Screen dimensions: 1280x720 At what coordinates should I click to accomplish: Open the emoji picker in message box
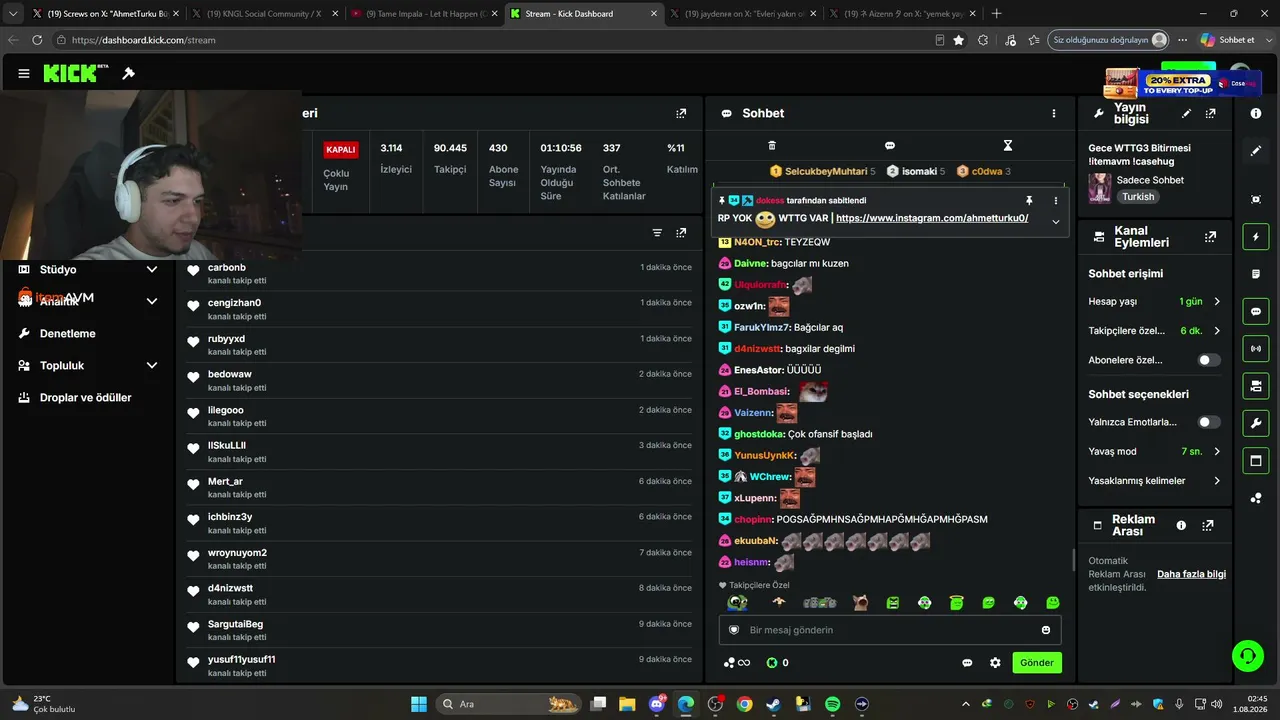[x=1046, y=630]
